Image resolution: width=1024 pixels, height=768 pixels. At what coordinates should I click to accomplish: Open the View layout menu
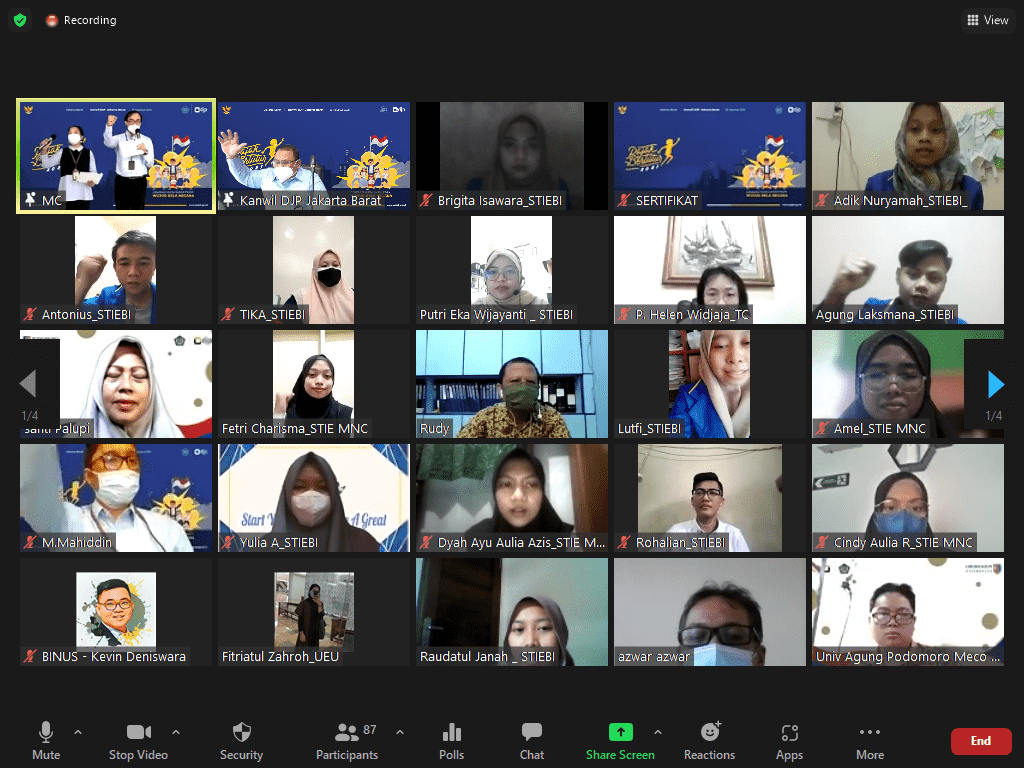pos(987,20)
